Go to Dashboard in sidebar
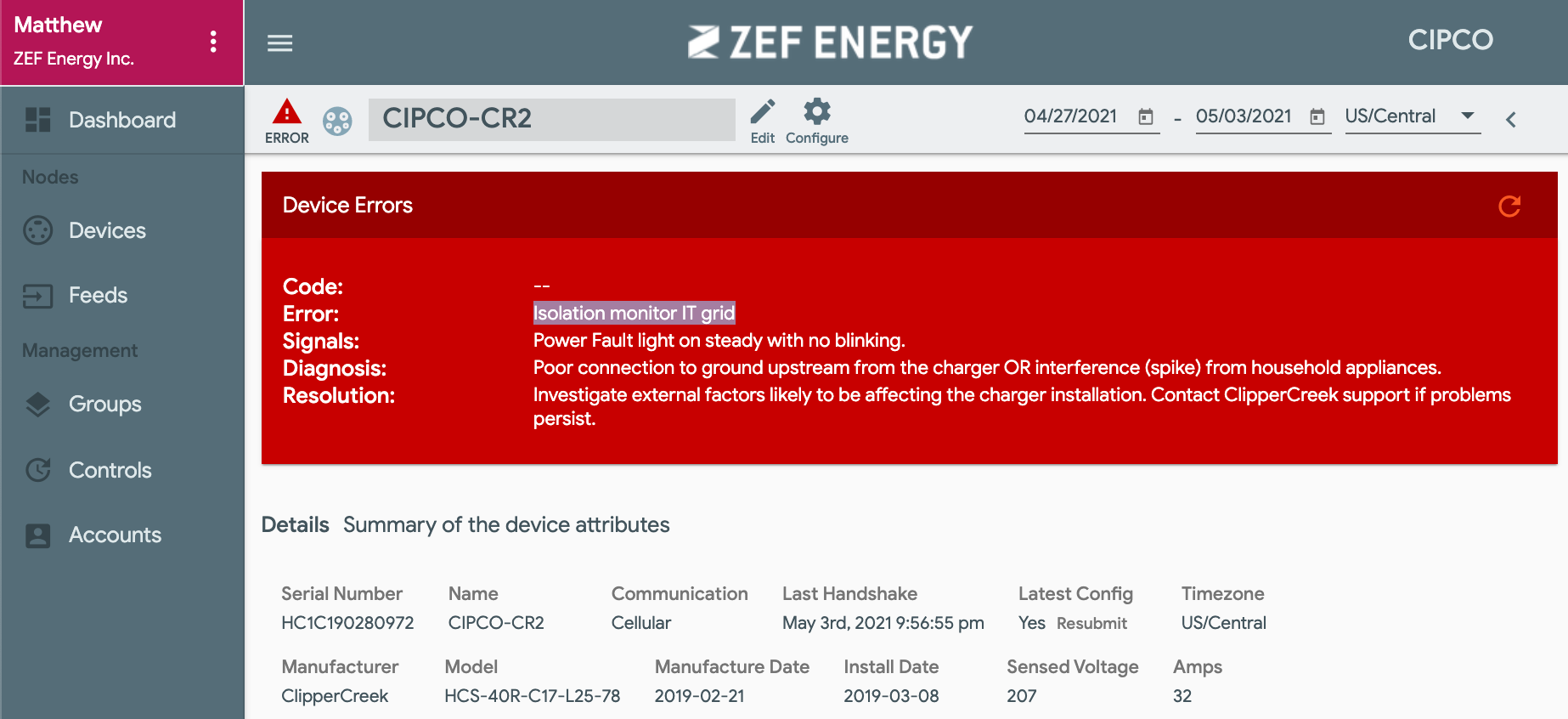The width and height of the screenshot is (1568, 719). click(122, 120)
